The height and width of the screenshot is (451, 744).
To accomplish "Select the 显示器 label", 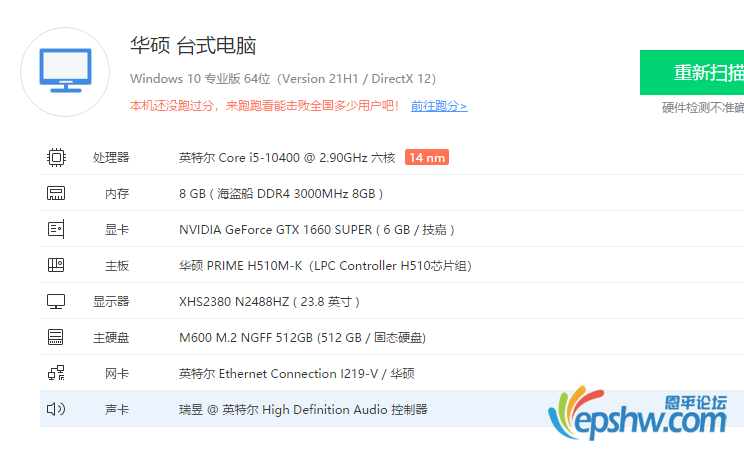I will click(x=111, y=301).
